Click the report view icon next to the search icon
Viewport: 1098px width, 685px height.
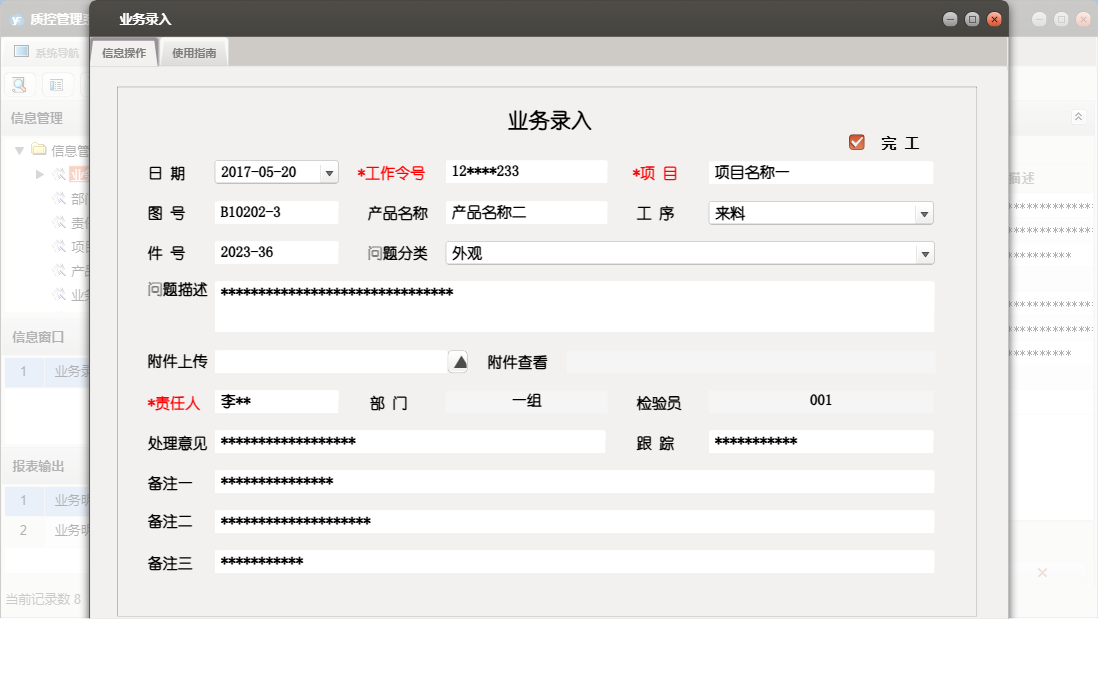tap(57, 84)
